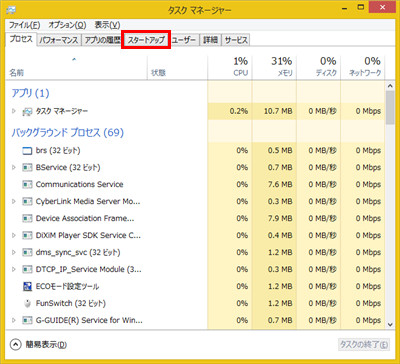This screenshot has width=400, height=364.
Task: Expand the CyberLink Media Server entry
Action: (x=14, y=201)
